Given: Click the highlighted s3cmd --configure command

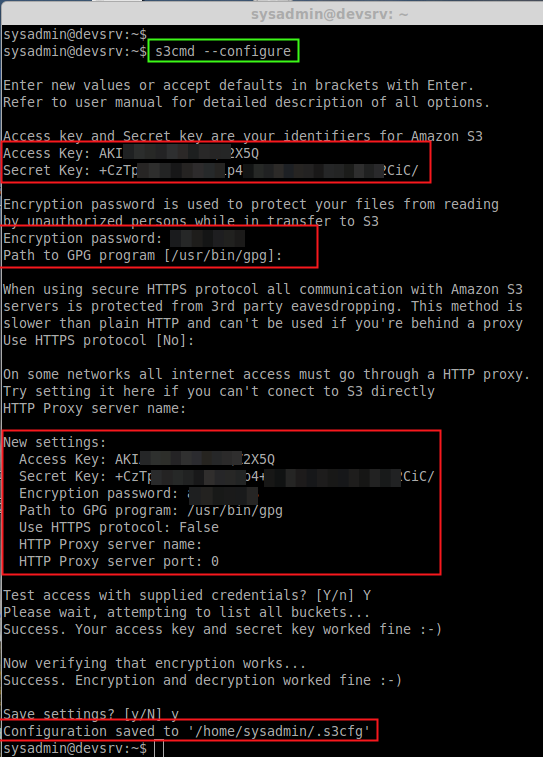Looking at the screenshot, I should [223, 51].
